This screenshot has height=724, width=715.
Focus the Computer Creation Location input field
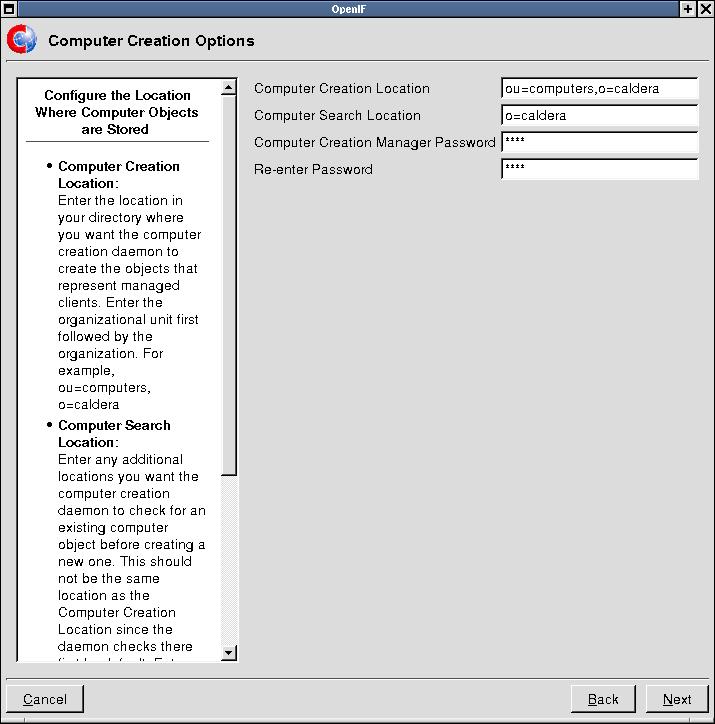click(599, 89)
